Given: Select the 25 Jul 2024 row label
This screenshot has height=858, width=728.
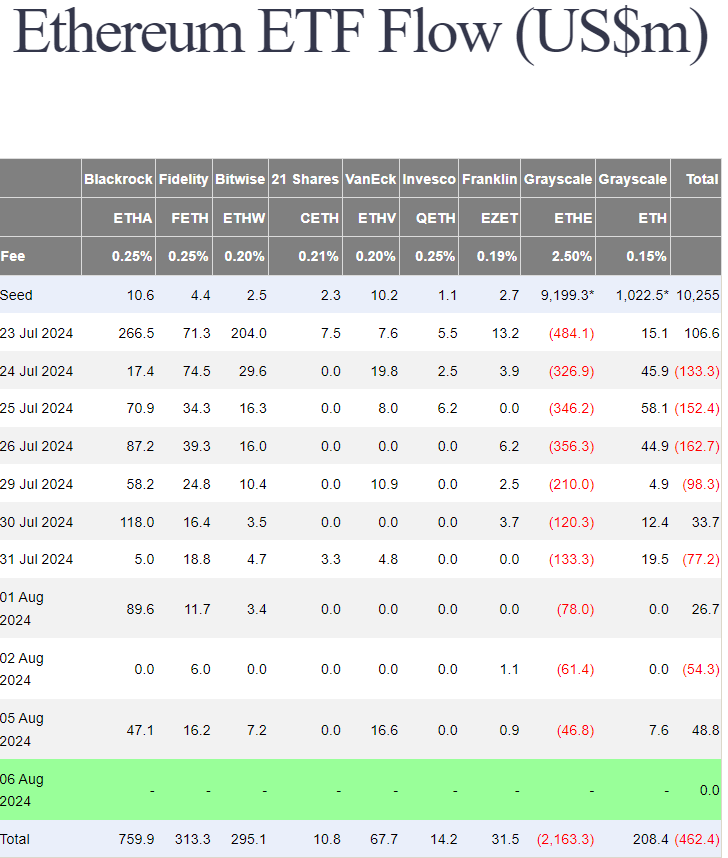Looking at the screenshot, I should 36,408.
